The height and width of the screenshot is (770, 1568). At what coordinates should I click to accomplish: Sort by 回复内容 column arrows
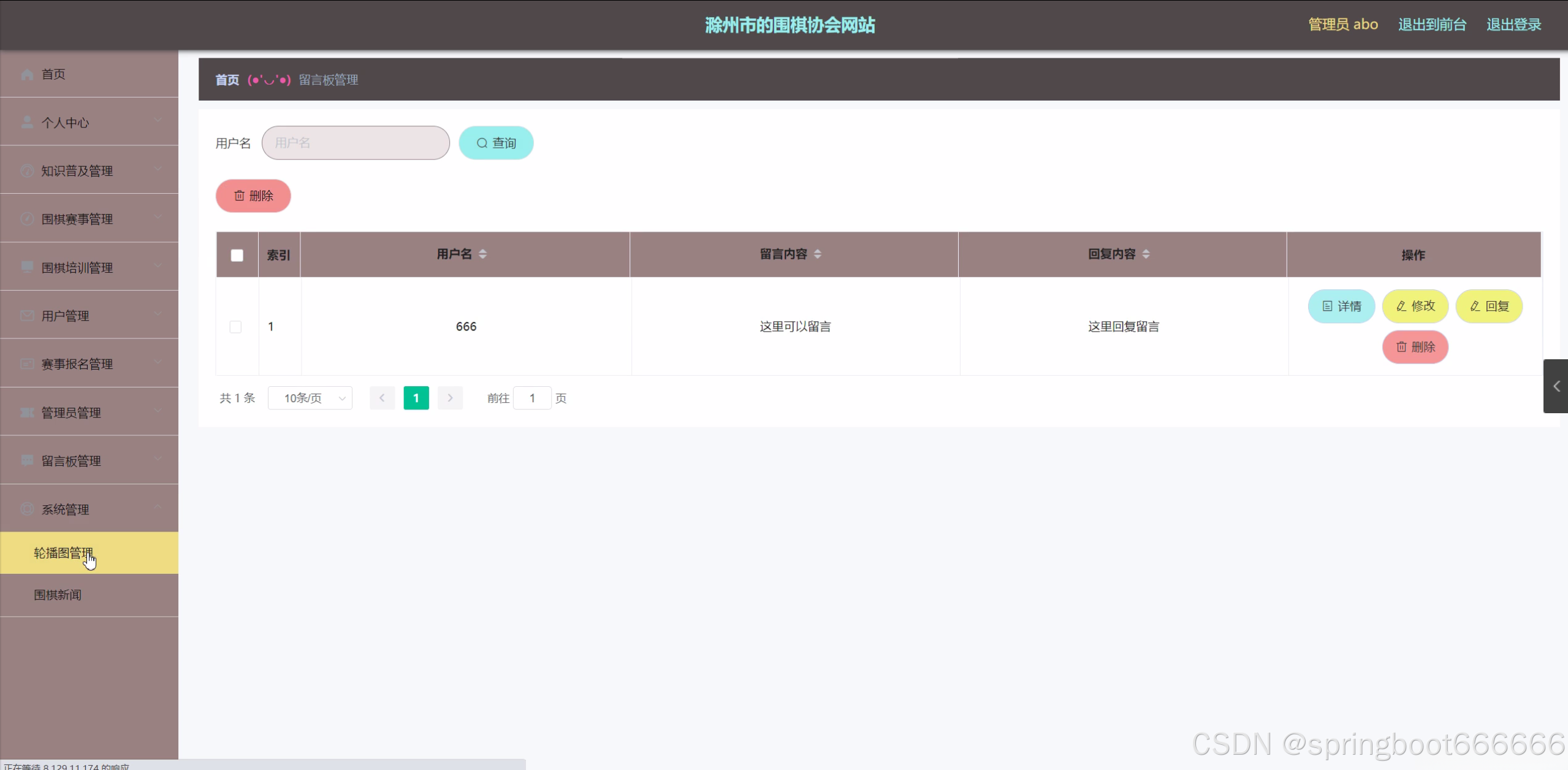tap(1146, 254)
